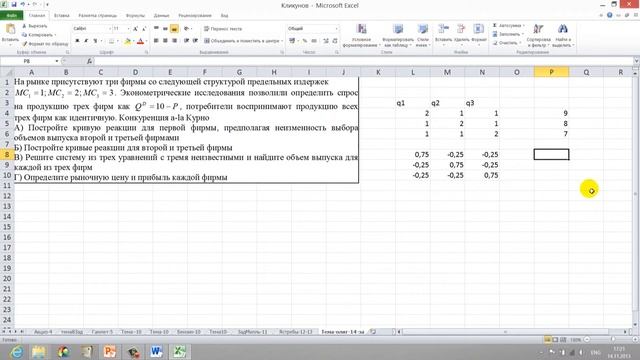The height and width of the screenshot is (360, 640).
Task: Click Format cells (Формат) icon
Action: click(x=478, y=29)
